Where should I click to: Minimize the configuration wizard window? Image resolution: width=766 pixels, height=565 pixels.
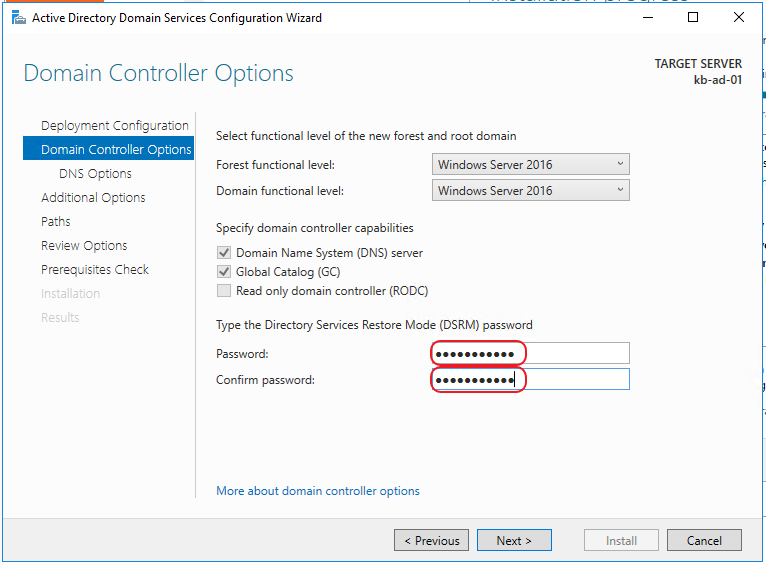(648, 18)
